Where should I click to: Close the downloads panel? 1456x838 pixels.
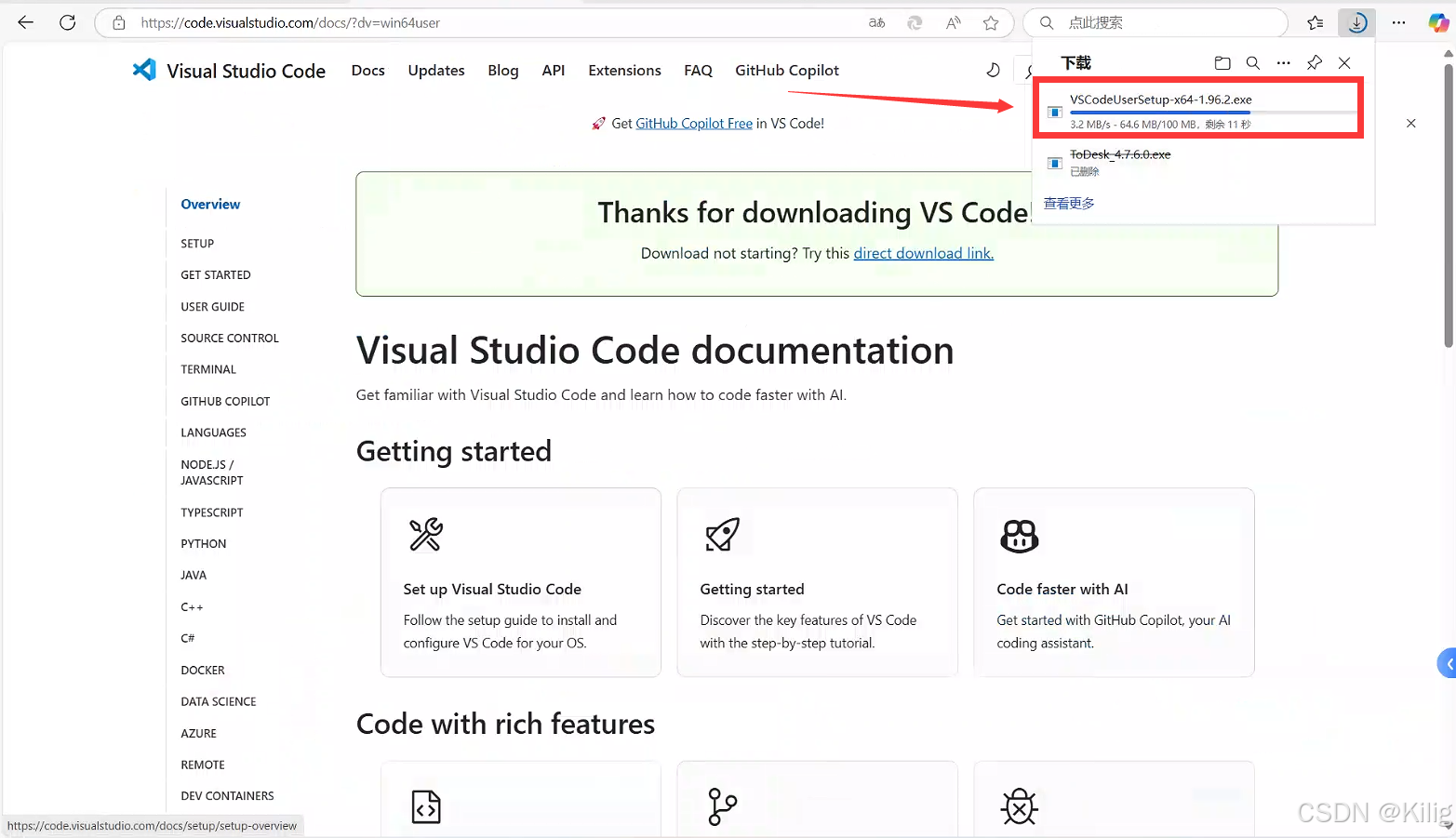1344,63
